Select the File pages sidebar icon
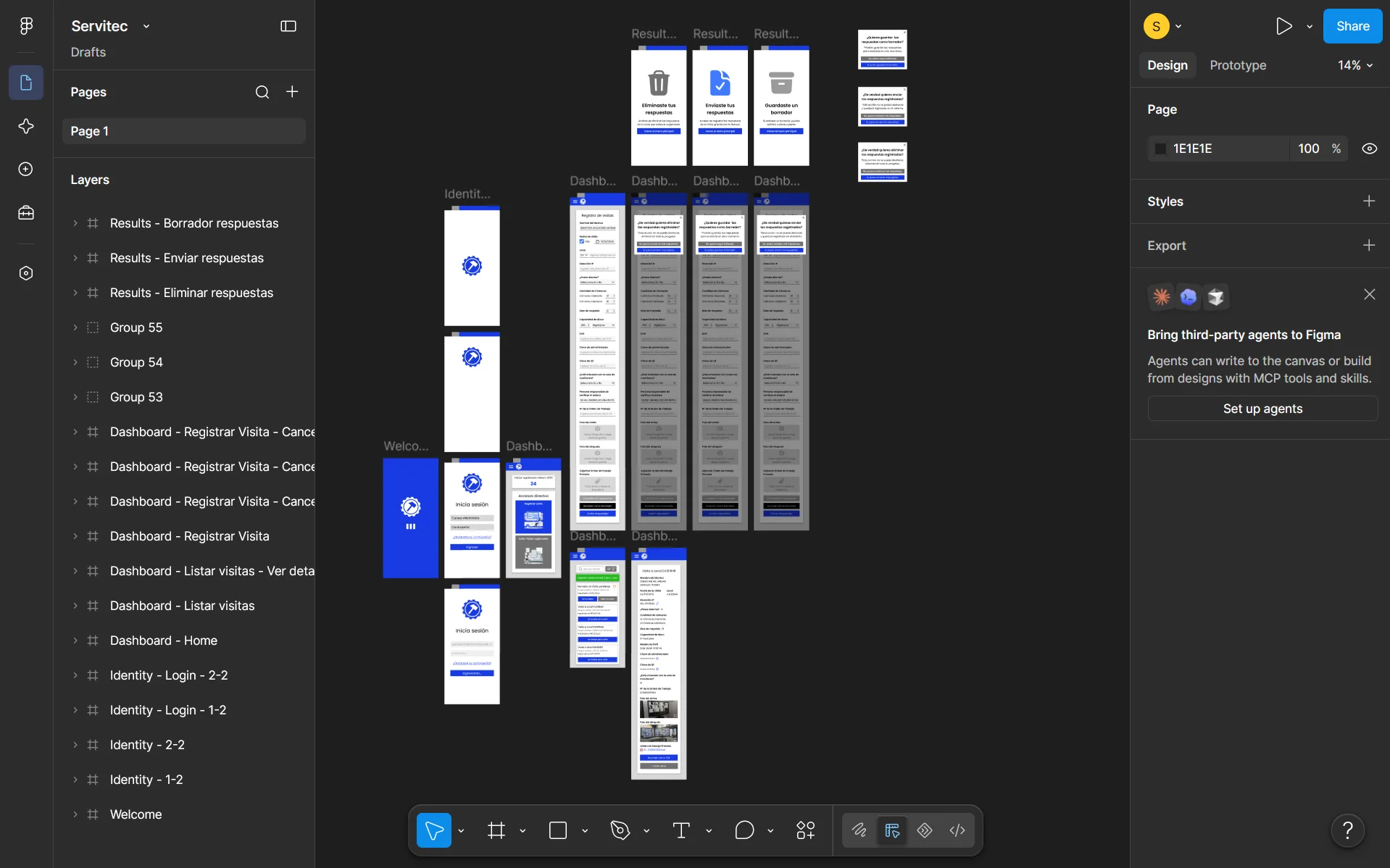The width and height of the screenshot is (1390, 868). pyautogui.click(x=26, y=83)
